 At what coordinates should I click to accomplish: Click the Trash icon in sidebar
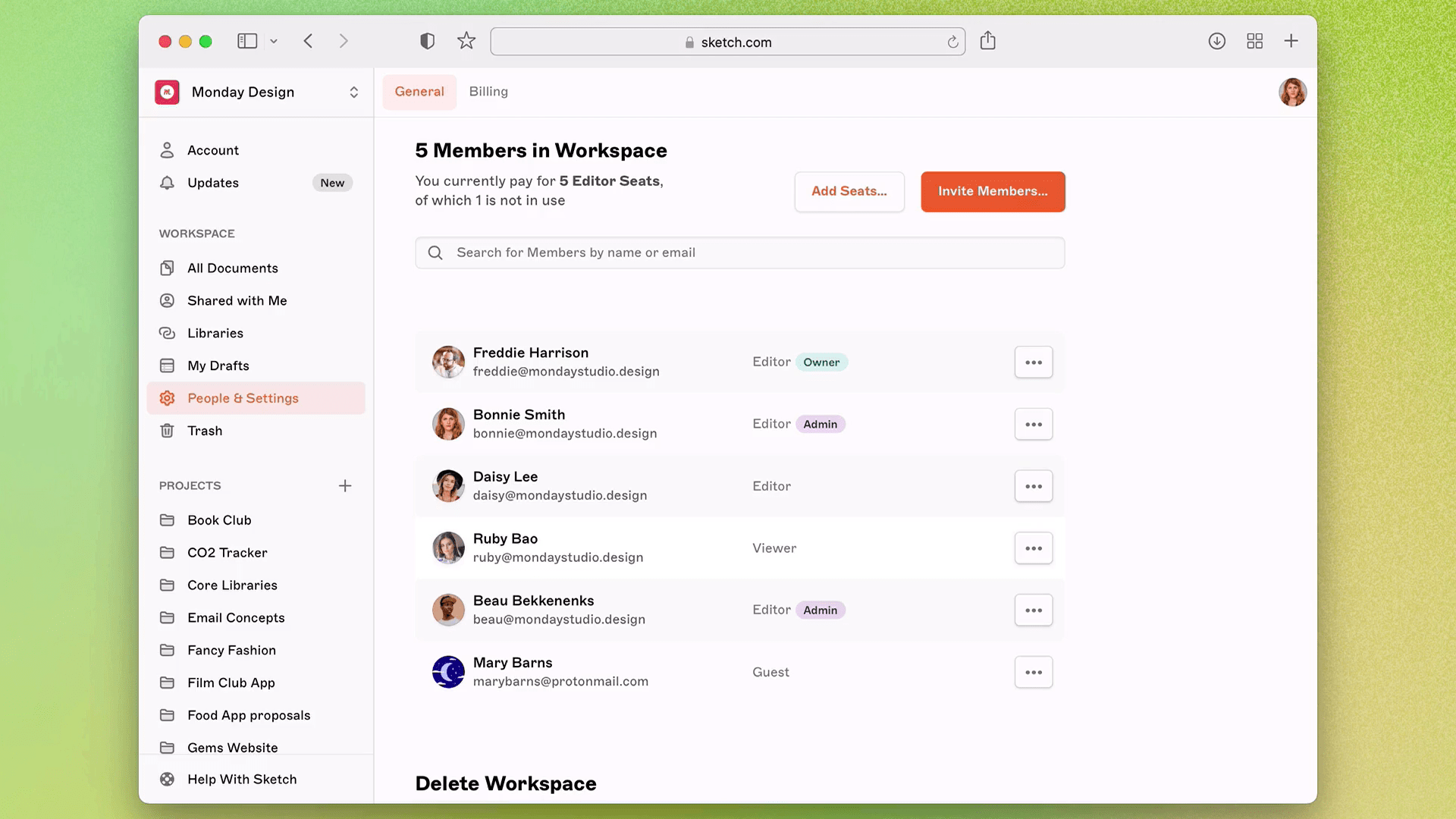click(x=167, y=431)
